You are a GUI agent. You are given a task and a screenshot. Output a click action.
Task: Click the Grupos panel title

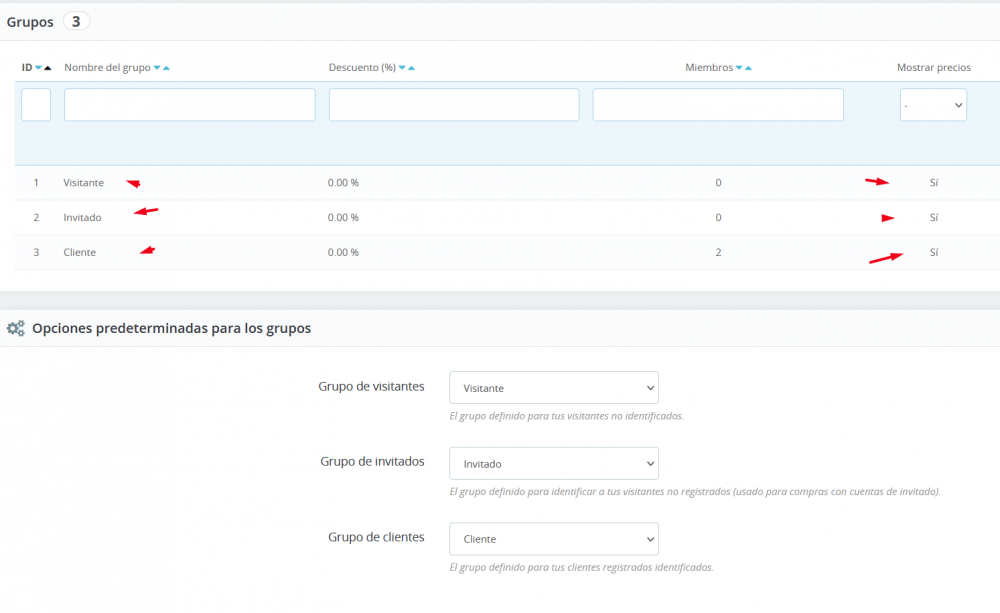(30, 22)
